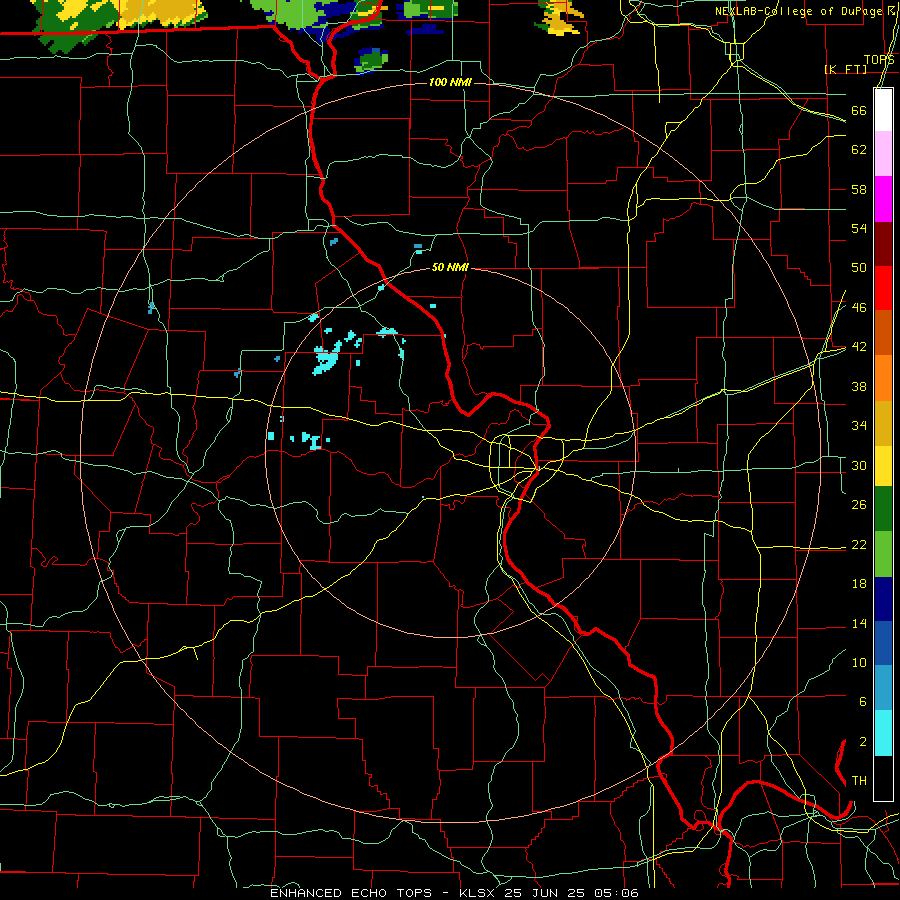This screenshot has height=900, width=900.
Task: Click the 54 legend value
Action: pyautogui.click(x=859, y=228)
